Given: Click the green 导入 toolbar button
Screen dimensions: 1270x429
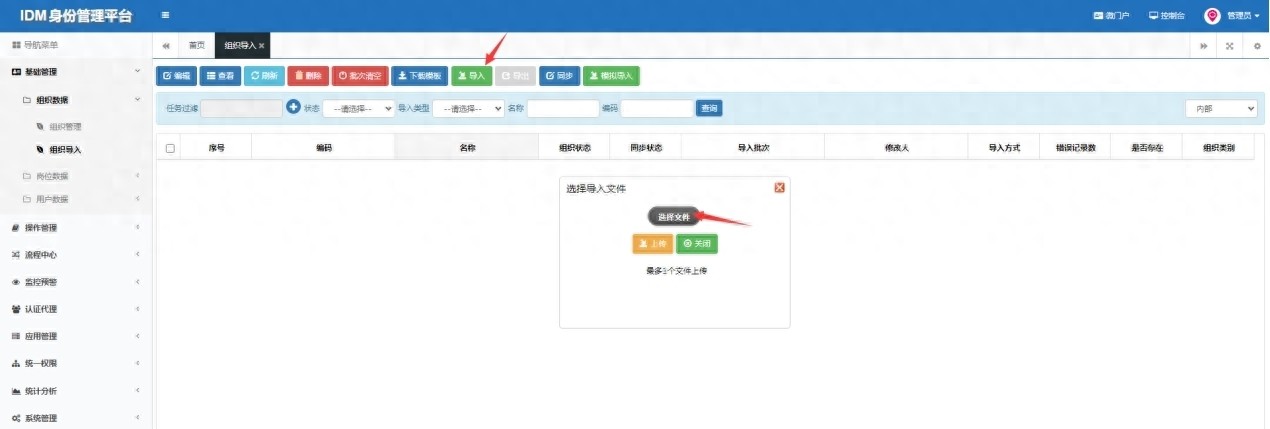Looking at the screenshot, I should (471, 76).
